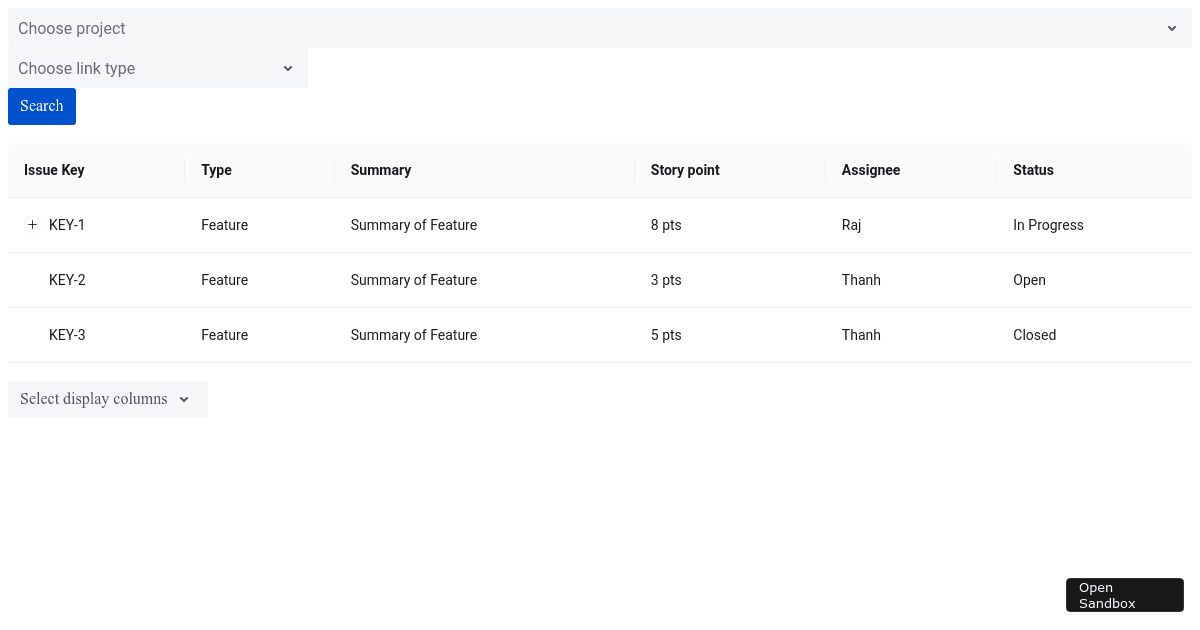This screenshot has height=630, width=1200.
Task: Expand the KEY-1 row plus icon
Action: click(32, 225)
